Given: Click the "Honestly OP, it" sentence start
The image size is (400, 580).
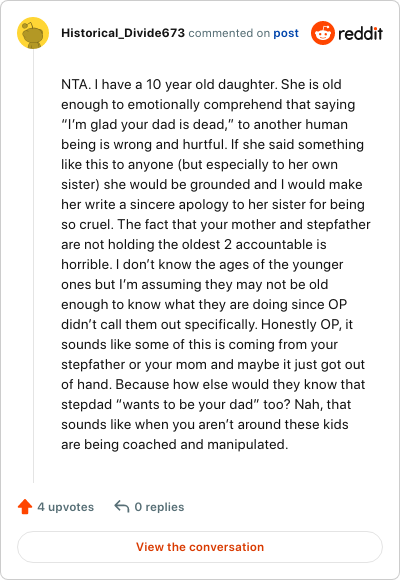Looking at the screenshot, I should click(x=307, y=324).
